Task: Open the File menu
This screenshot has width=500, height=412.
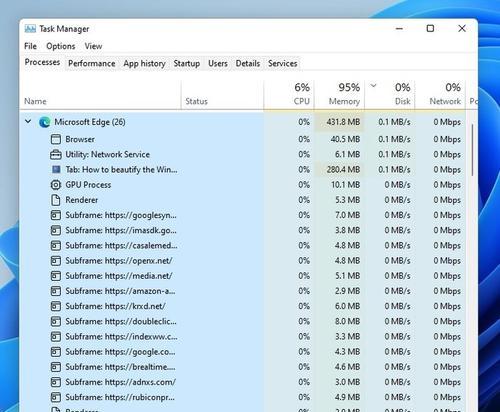Action: pos(30,46)
